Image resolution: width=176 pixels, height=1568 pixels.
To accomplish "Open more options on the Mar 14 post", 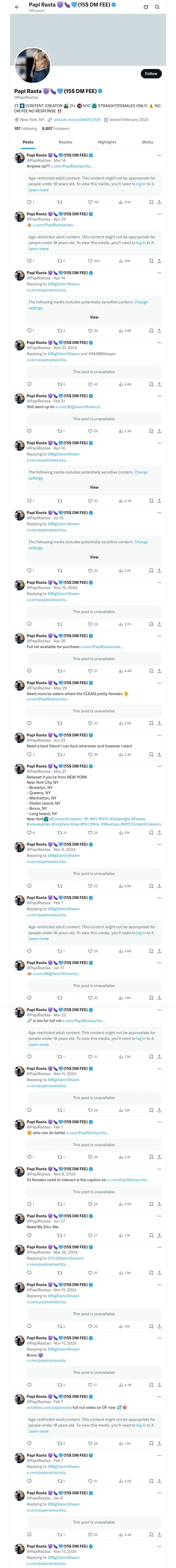I will [x=159, y=155].
